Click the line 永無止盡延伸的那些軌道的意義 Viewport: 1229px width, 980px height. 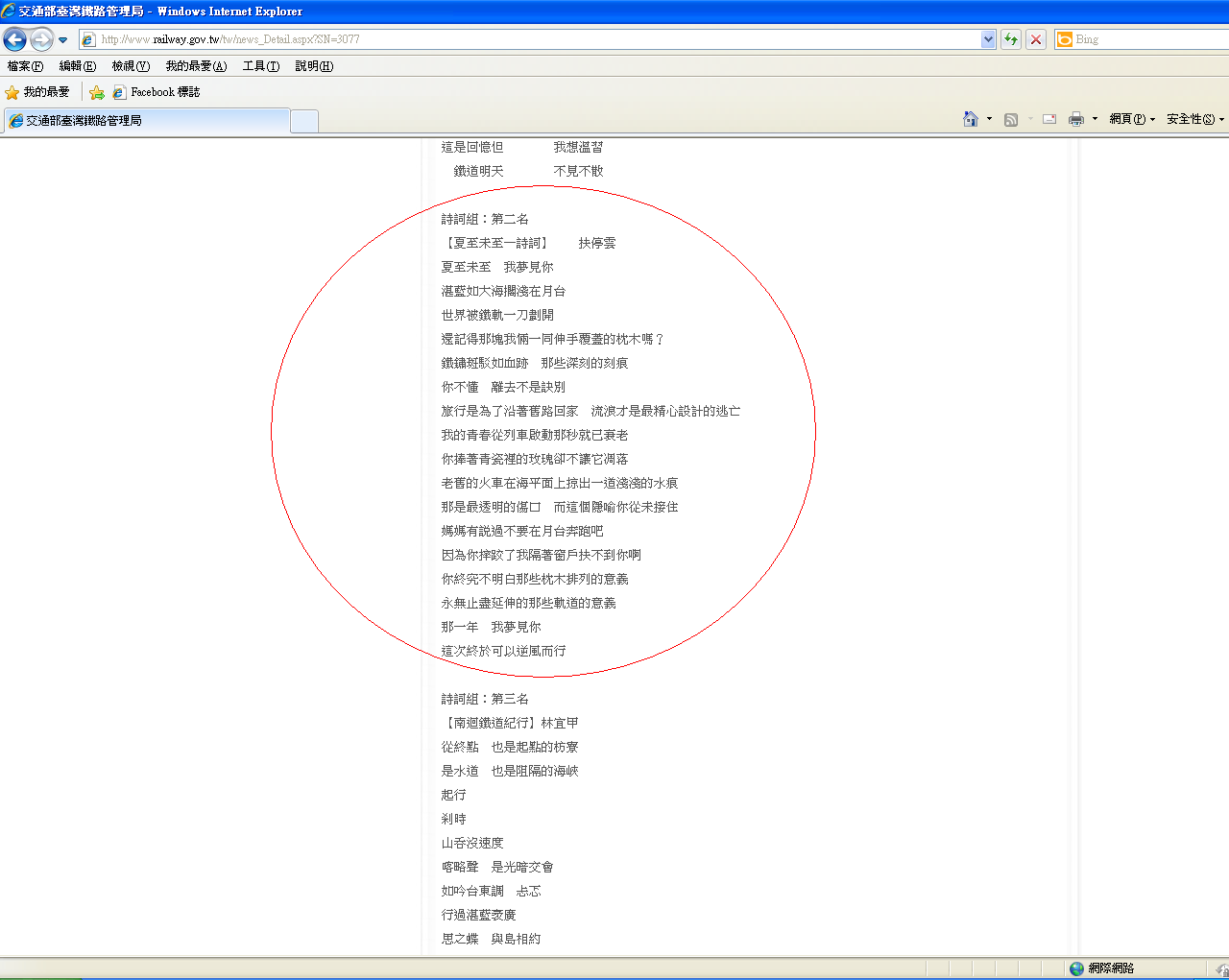point(529,603)
